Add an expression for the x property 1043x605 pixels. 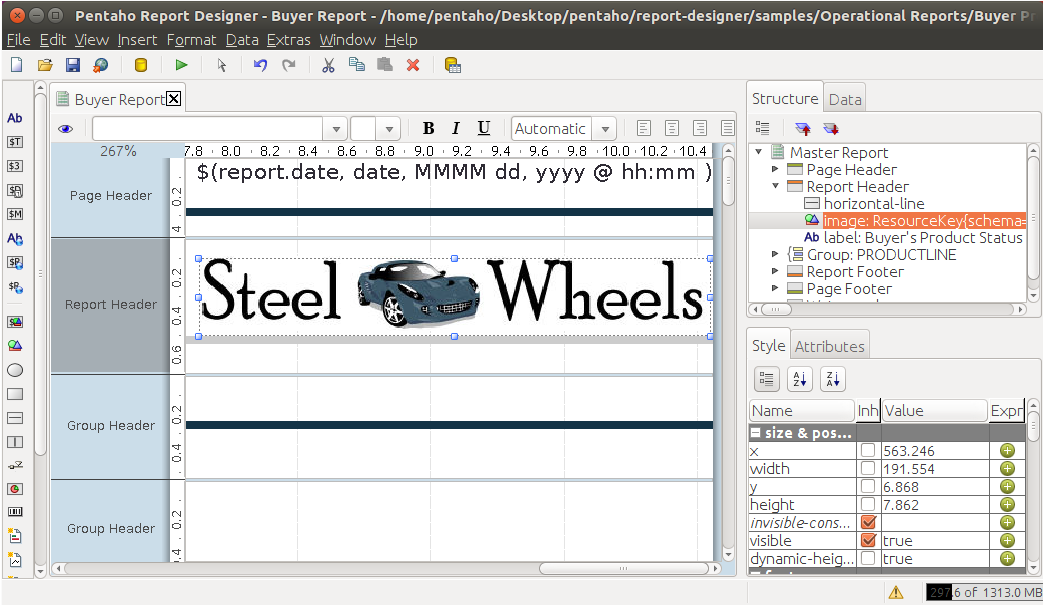[x=1007, y=450]
